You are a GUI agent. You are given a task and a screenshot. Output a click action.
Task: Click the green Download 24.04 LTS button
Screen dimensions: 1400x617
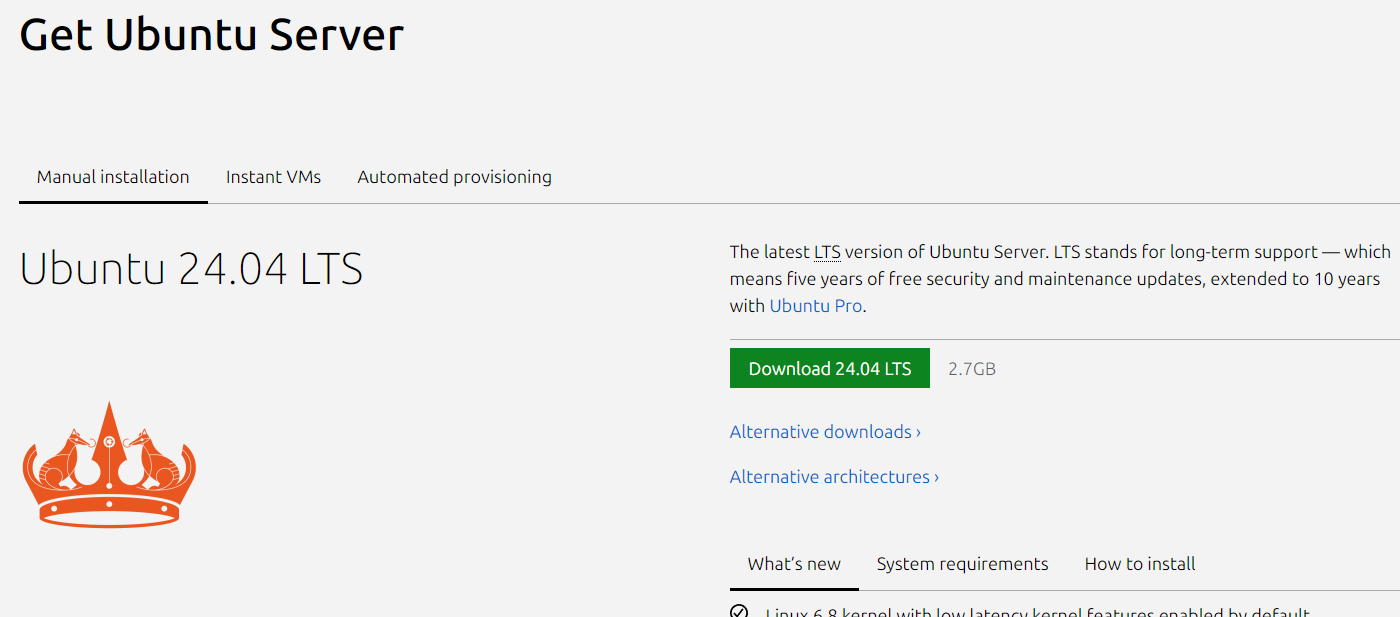[830, 368]
